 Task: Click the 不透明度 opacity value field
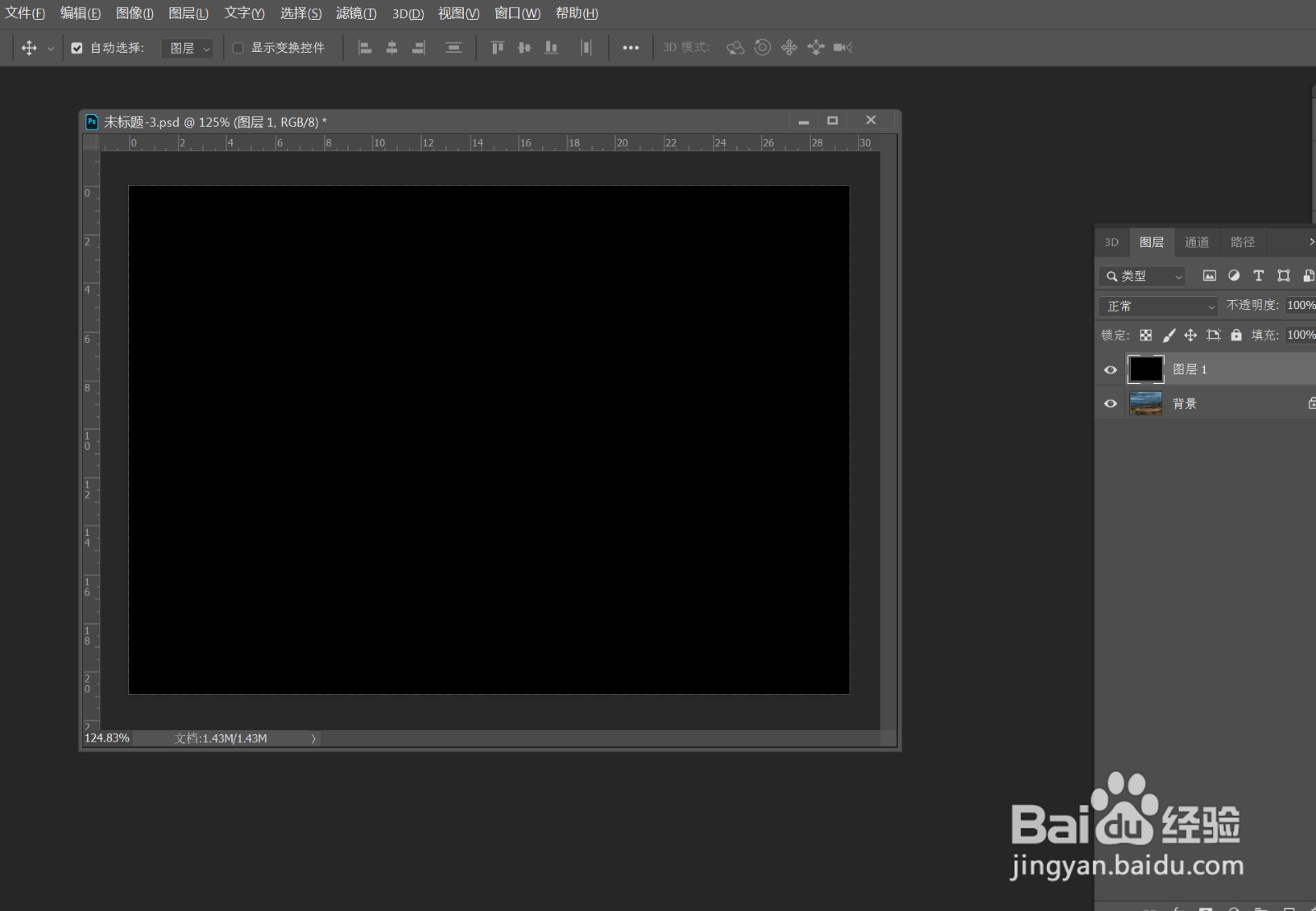1300,305
